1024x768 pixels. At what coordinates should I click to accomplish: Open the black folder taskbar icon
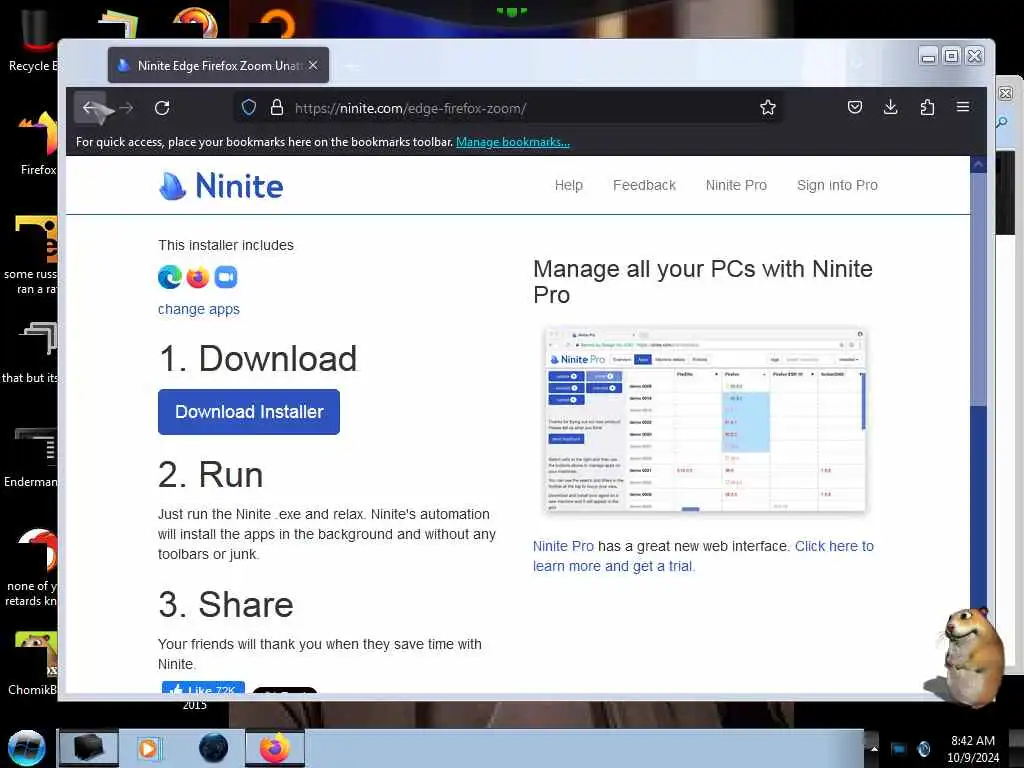(x=89, y=748)
